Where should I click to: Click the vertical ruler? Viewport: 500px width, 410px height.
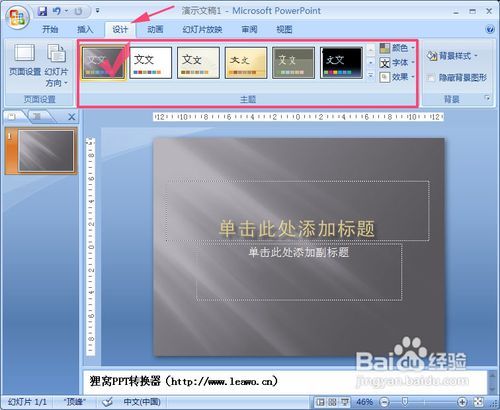point(90,247)
